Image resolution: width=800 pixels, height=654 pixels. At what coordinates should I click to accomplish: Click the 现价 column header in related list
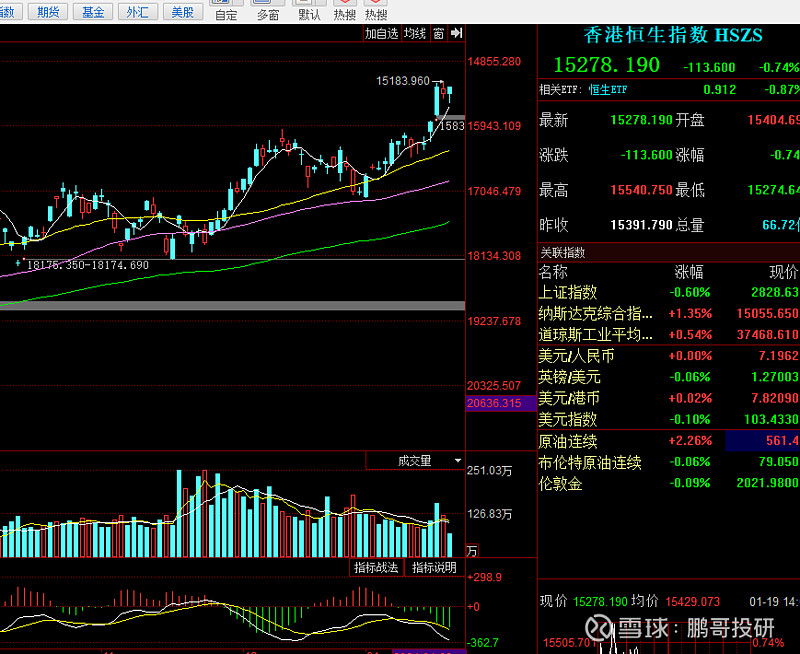click(x=783, y=272)
